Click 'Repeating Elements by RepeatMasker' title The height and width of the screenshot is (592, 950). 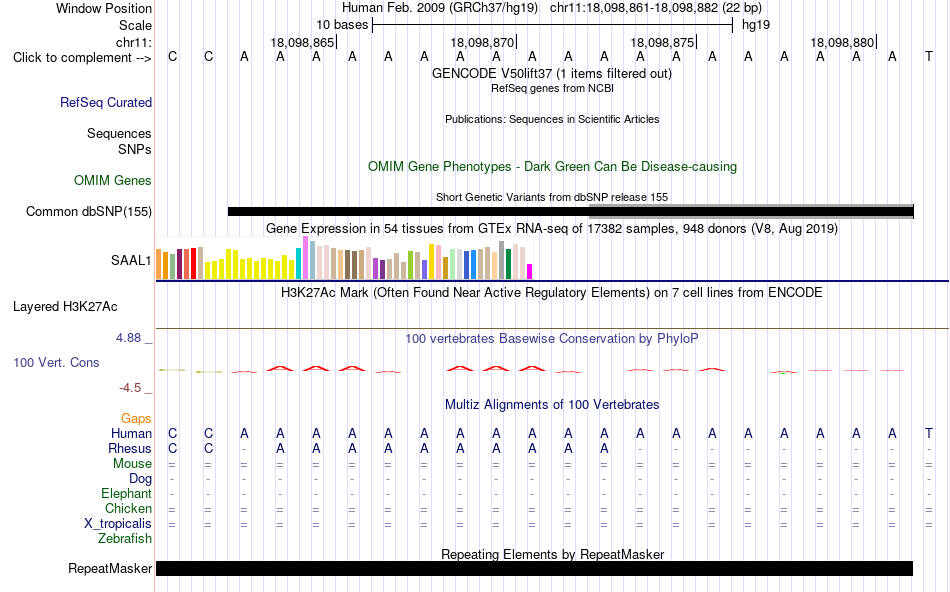click(553, 554)
